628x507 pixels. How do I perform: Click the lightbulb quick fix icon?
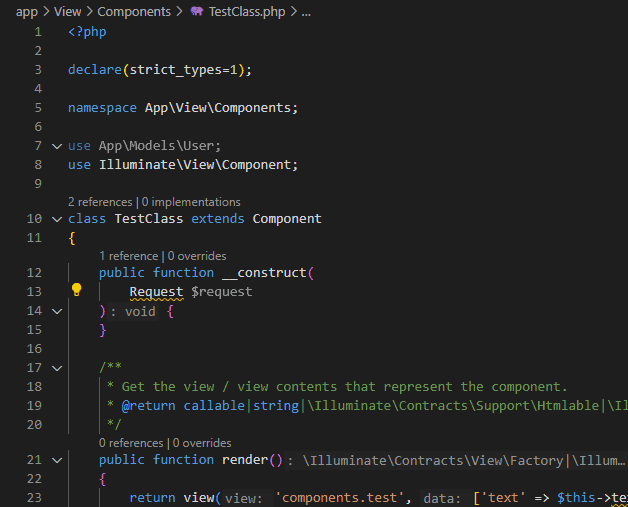tap(76, 291)
